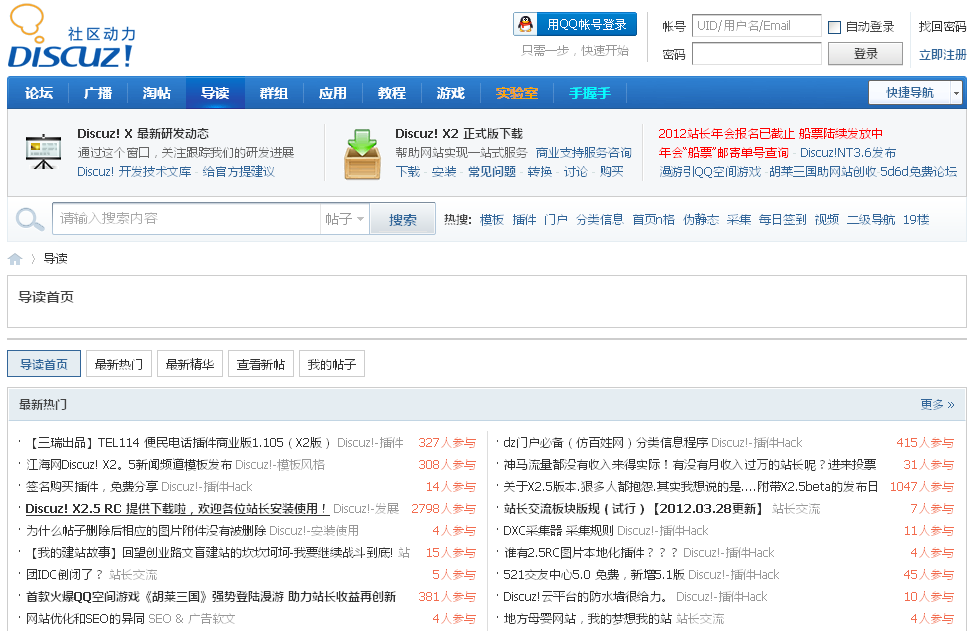Open the 521交友中心5.0 免费 post
Image resolution: width=978 pixels, height=631 pixels.
pos(594,575)
